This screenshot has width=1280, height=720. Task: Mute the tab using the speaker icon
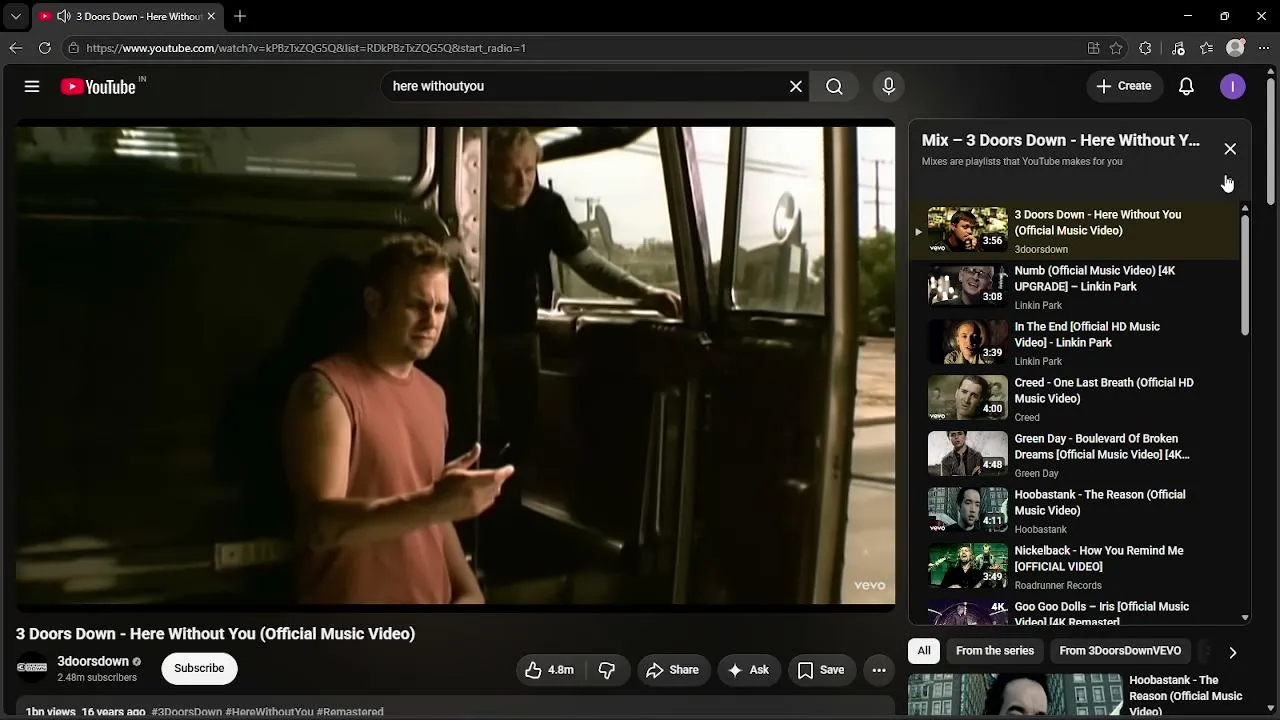tap(64, 16)
